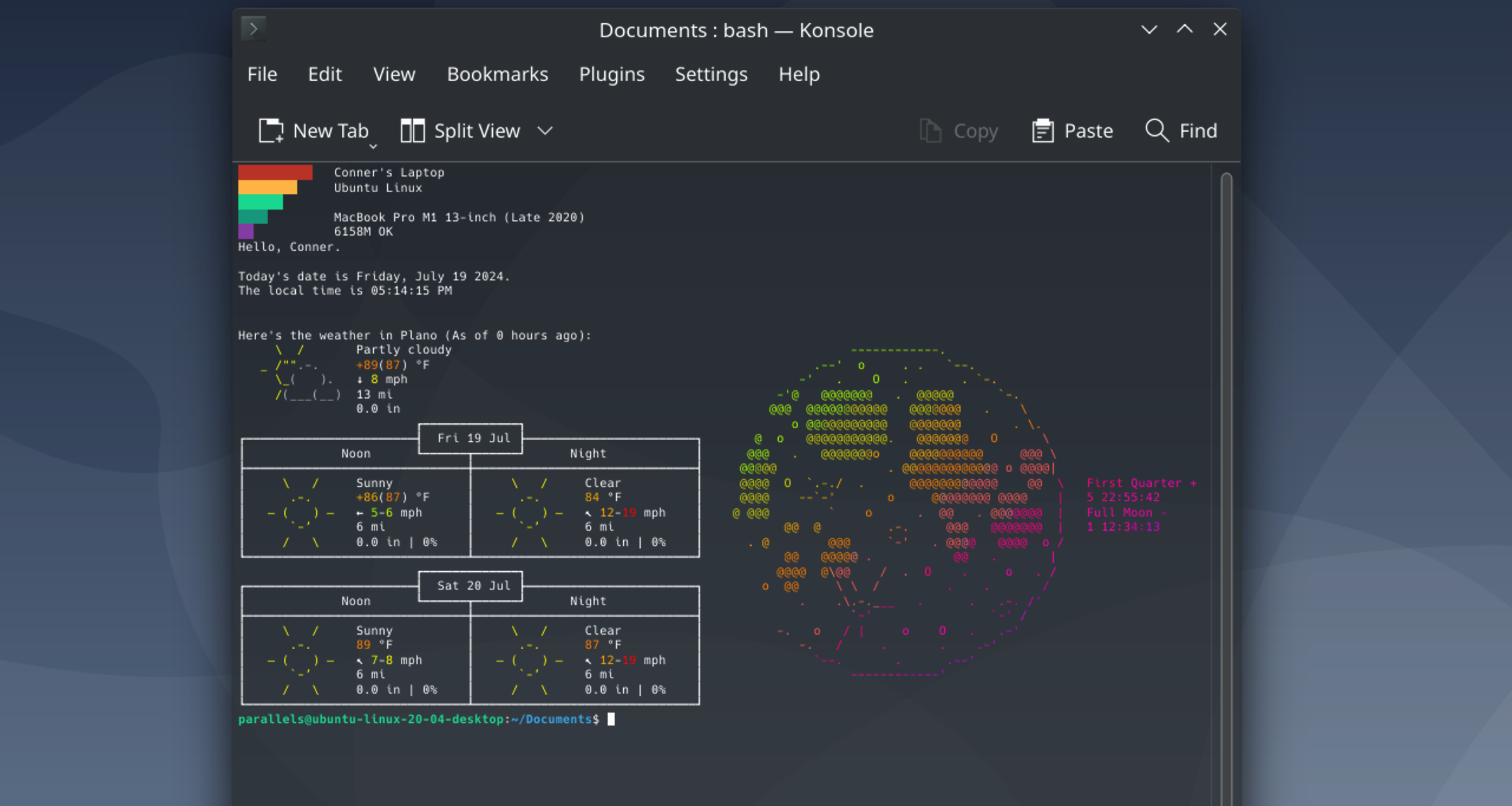Click the down chevron in the title bar

pos(1149,29)
